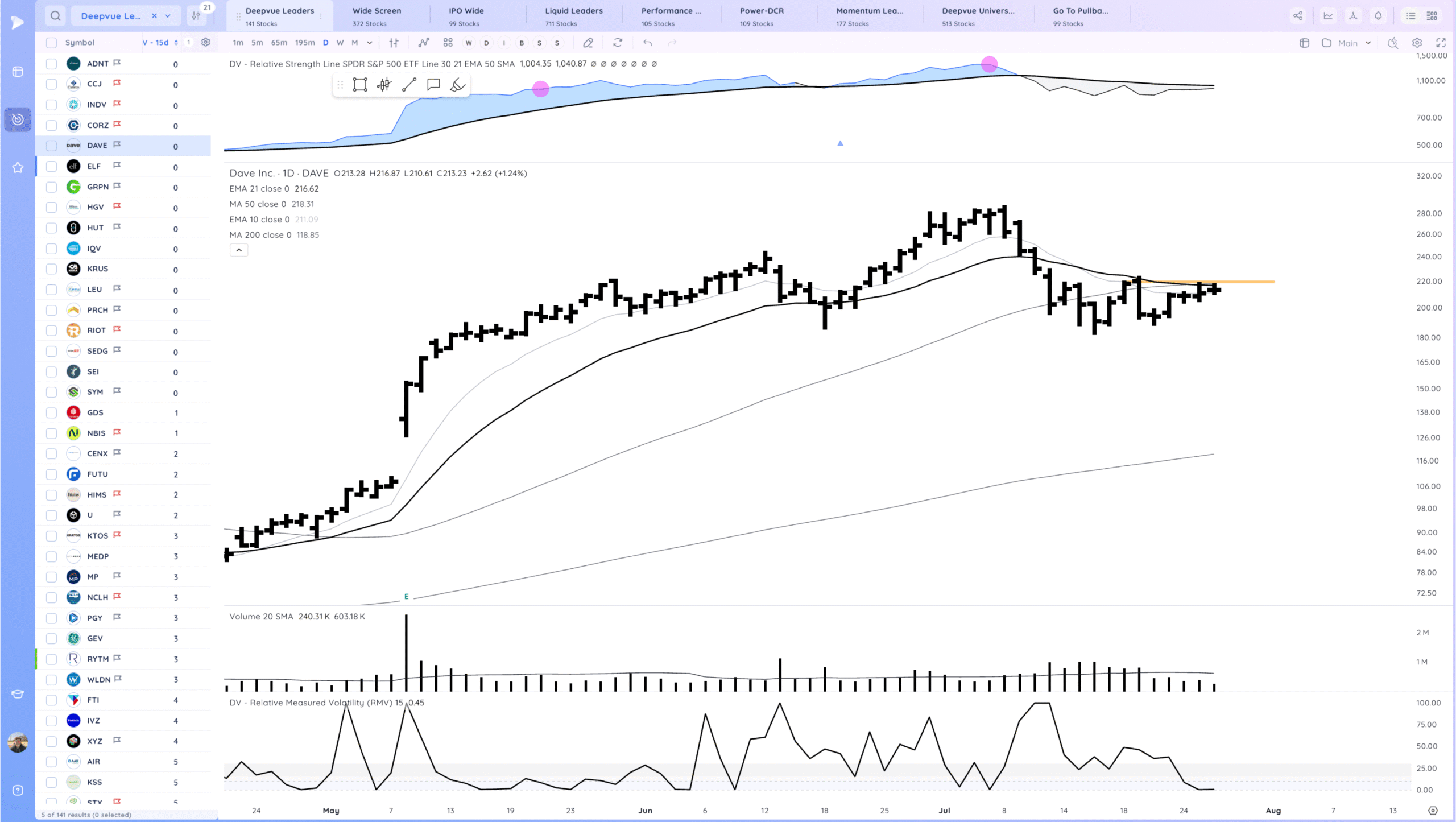Open the share icon in header
The height and width of the screenshot is (822, 1456).
click(x=1297, y=16)
